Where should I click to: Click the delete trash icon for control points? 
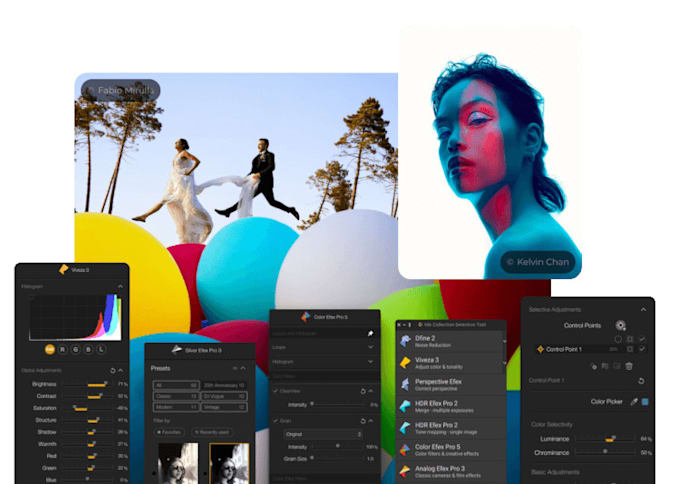[629, 366]
